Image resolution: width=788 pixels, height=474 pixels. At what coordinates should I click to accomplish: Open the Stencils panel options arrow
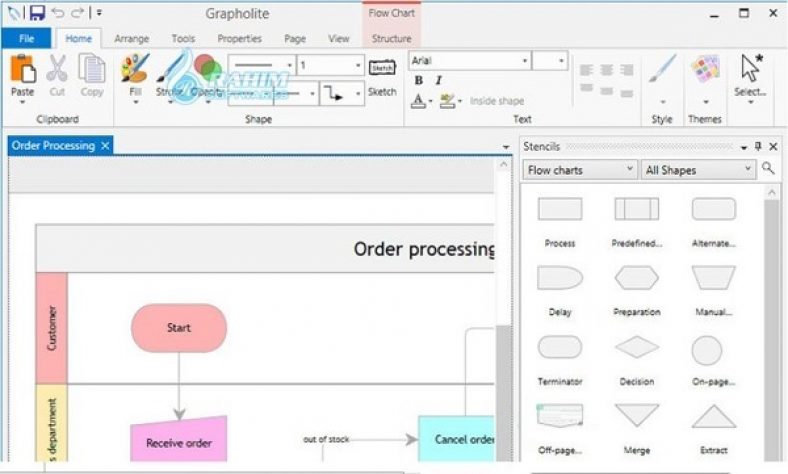pyautogui.click(x=744, y=147)
